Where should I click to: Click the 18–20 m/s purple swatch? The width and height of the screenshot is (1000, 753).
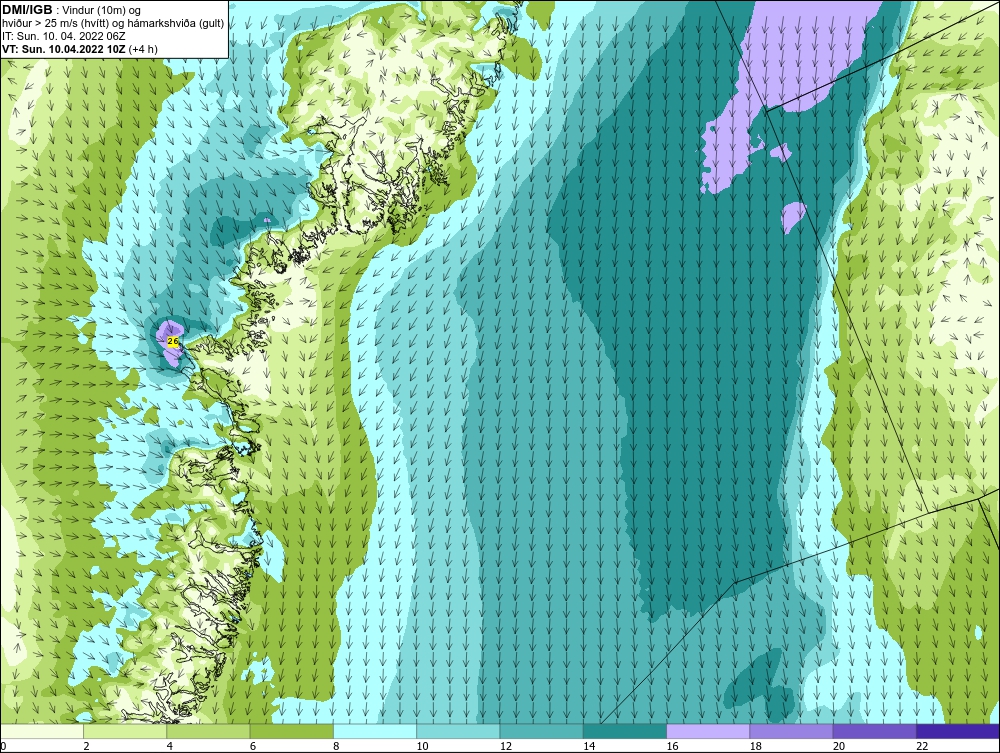(791, 731)
